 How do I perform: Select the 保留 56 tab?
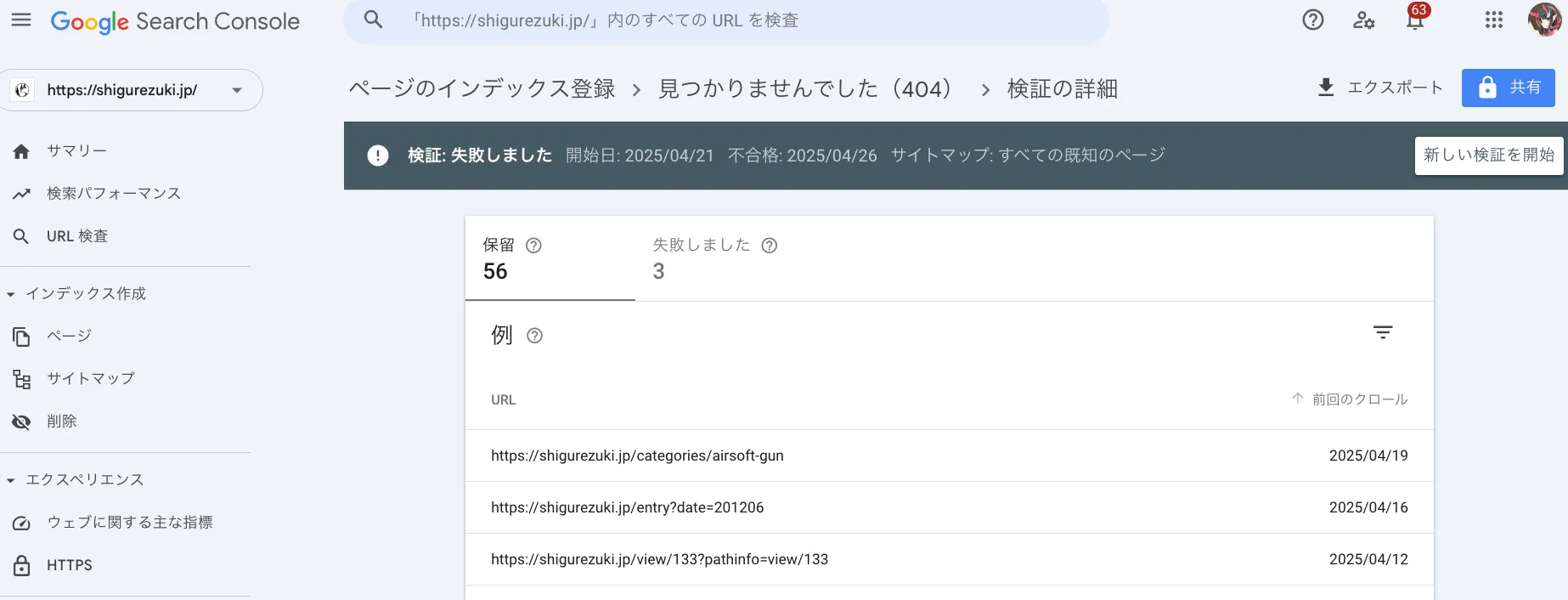click(x=550, y=258)
